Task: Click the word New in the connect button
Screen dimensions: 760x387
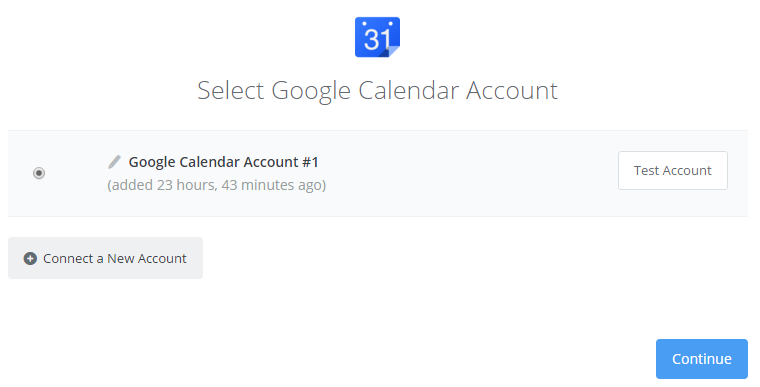Action: point(120,258)
